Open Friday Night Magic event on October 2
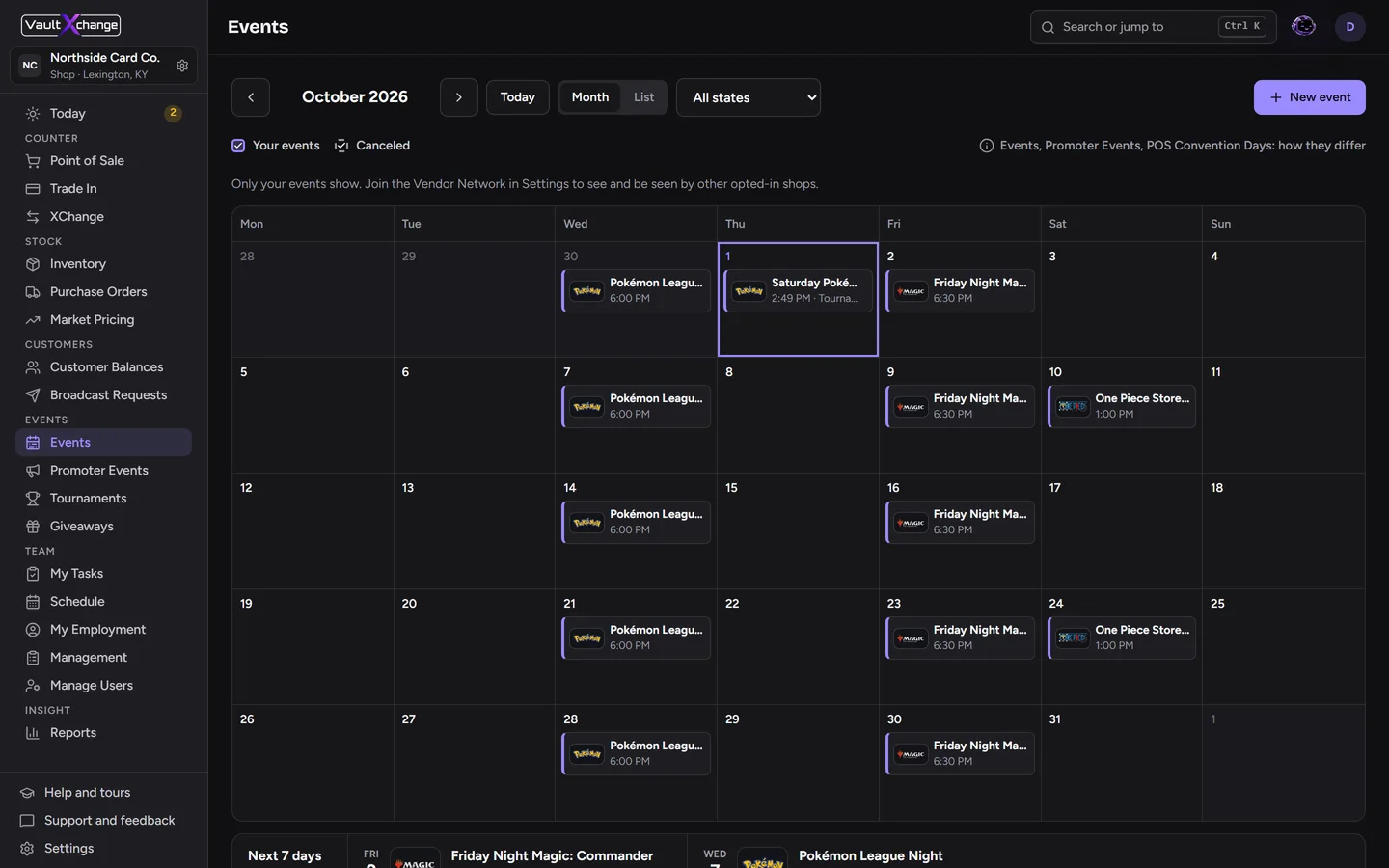The height and width of the screenshot is (868, 1389). point(960,290)
